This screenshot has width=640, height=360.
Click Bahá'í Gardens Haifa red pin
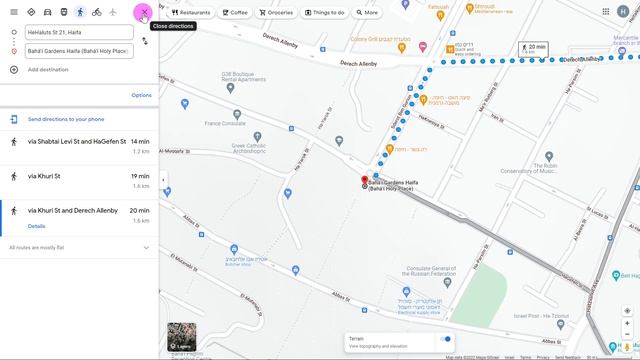[364, 180]
